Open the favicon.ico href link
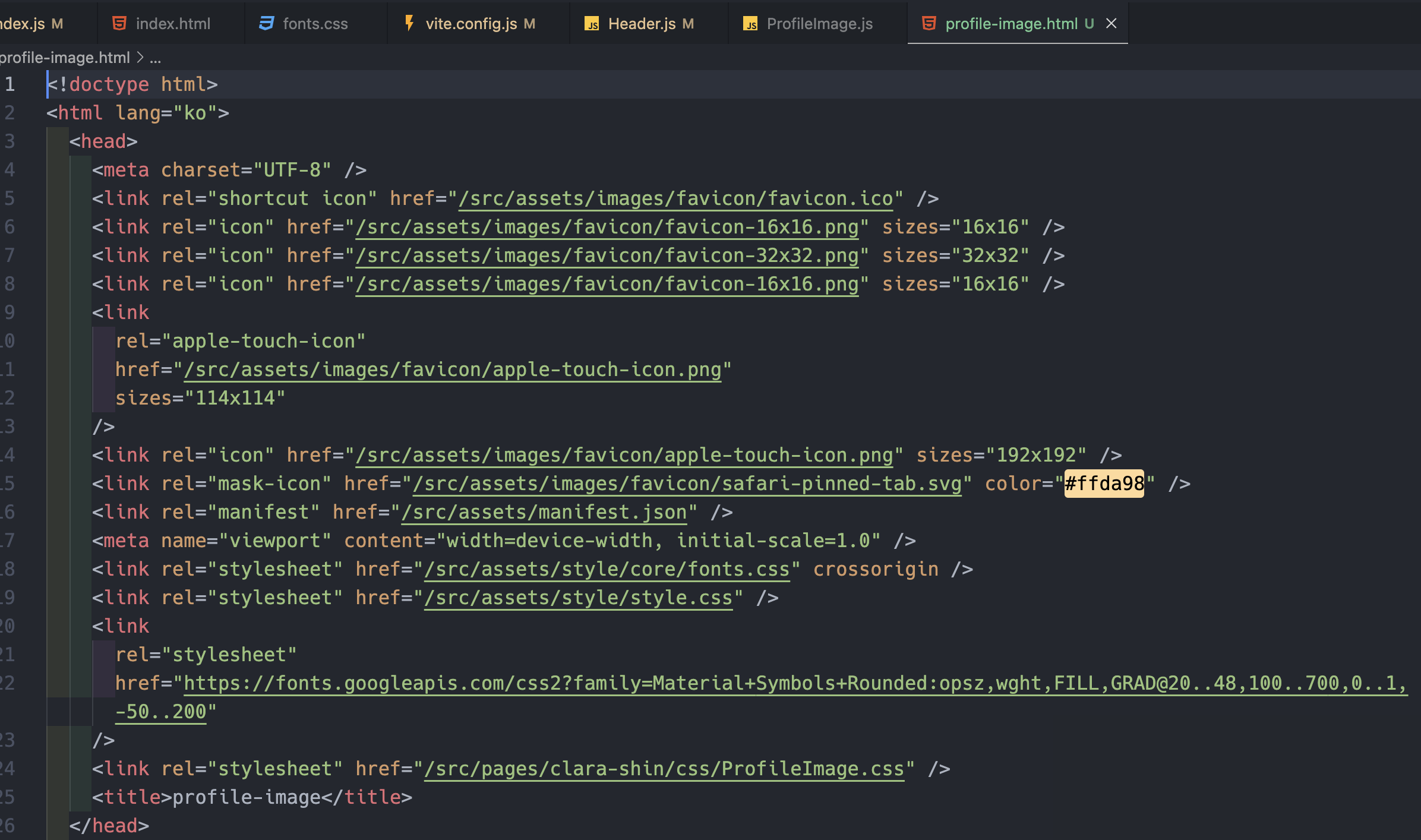Viewport: 1421px width, 840px height. (x=675, y=198)
